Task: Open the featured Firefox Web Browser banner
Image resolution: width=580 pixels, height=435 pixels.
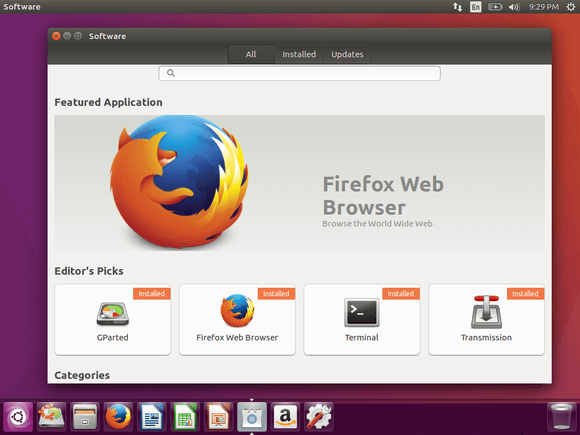Action: [x=299, y=183]
